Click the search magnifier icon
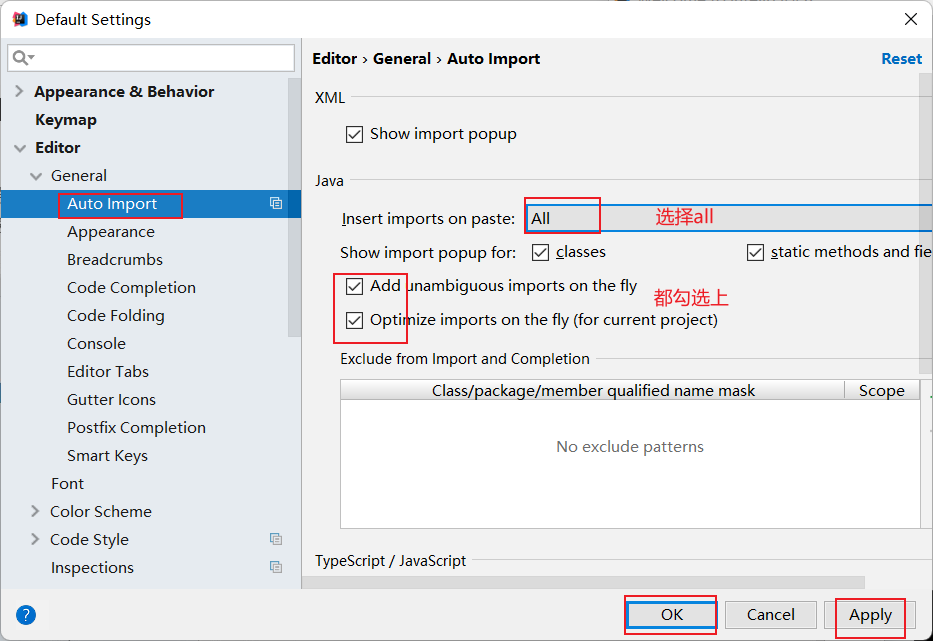The height and width of the screenshot is (641, 933). [x=21, y=58]
